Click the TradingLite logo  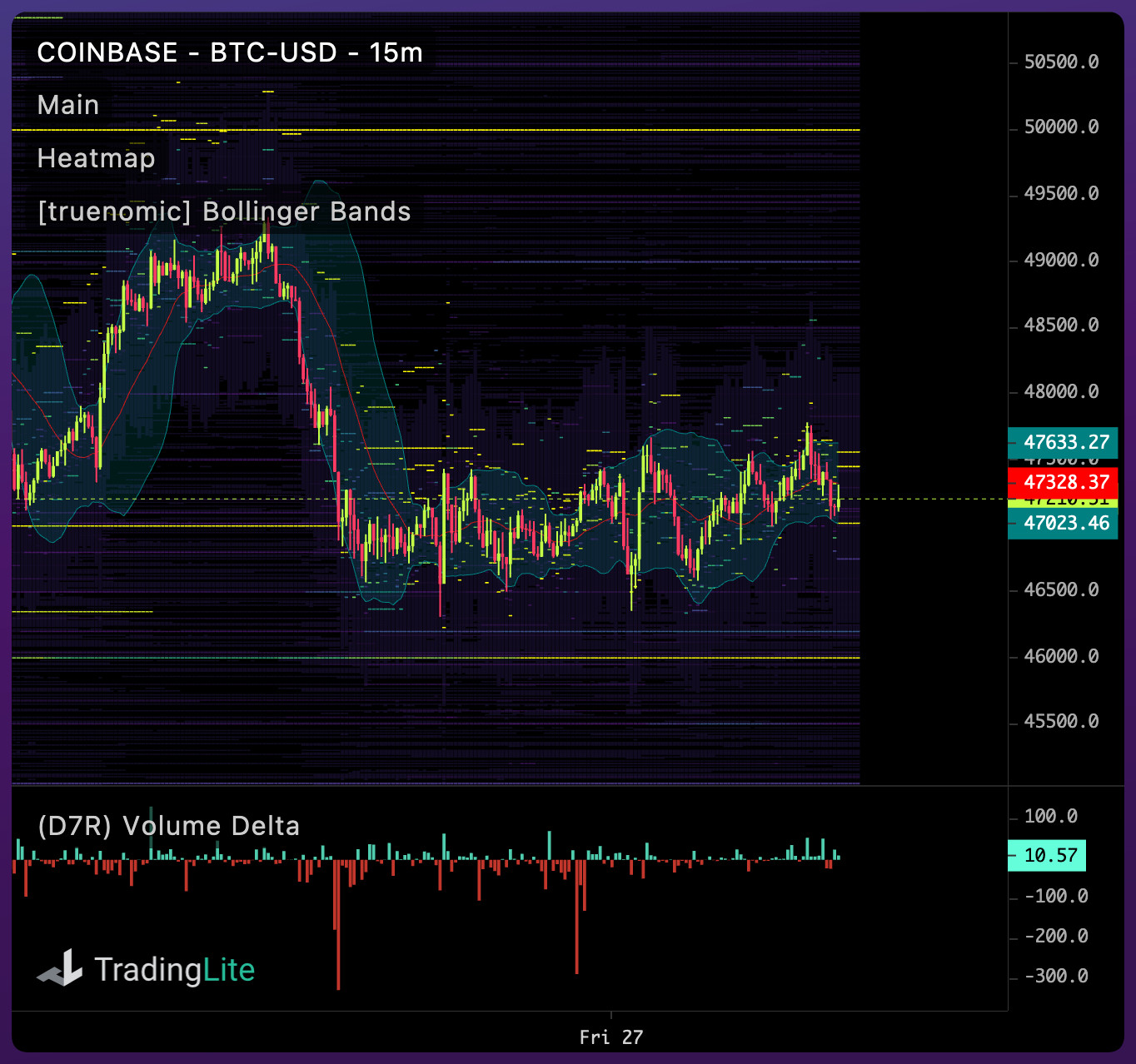(x=147, y=969)
